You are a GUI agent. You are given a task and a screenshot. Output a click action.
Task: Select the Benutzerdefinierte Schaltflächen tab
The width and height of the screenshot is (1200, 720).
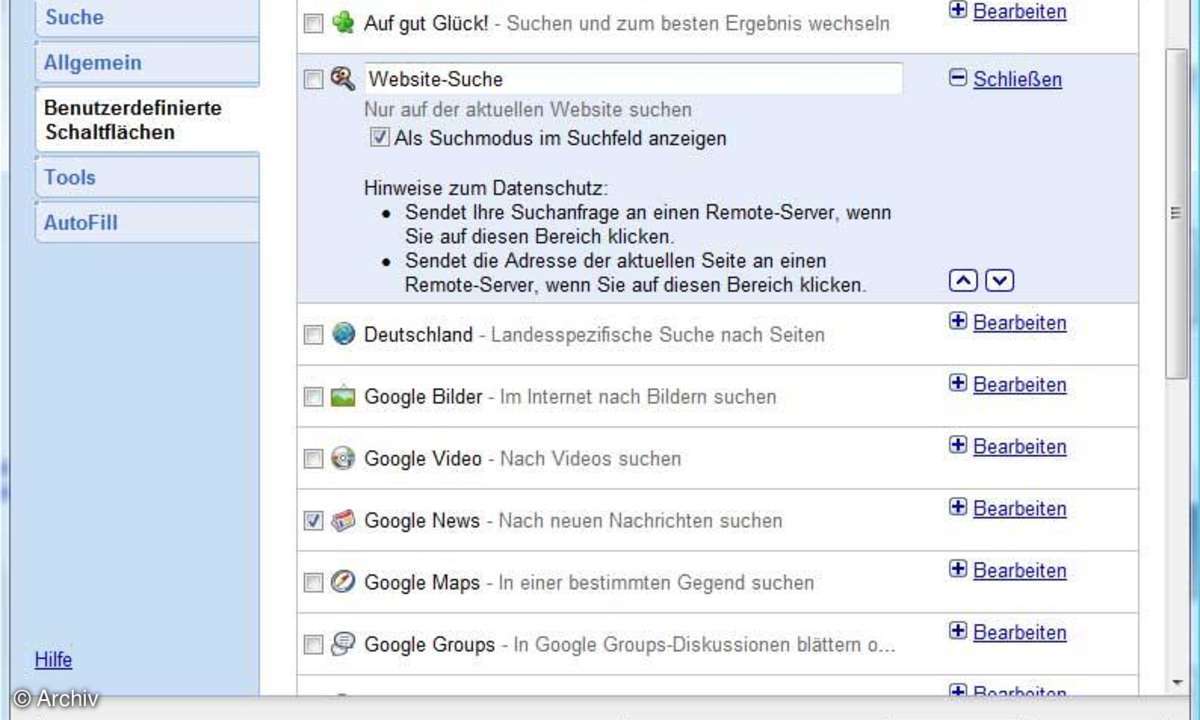(147, 120)
